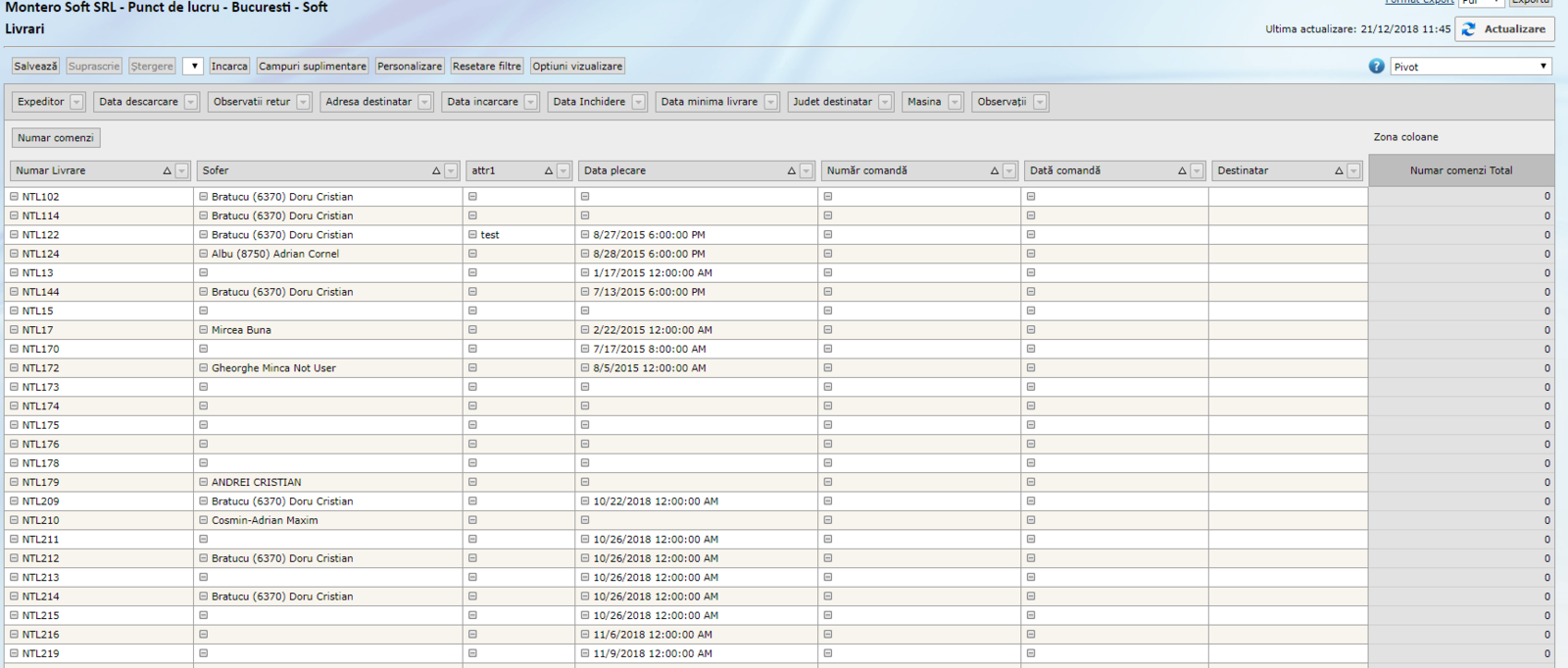Toggle sort triangle on Sofer column
The width and height of the screenshot is (1568, 668).
pos(436,171)
